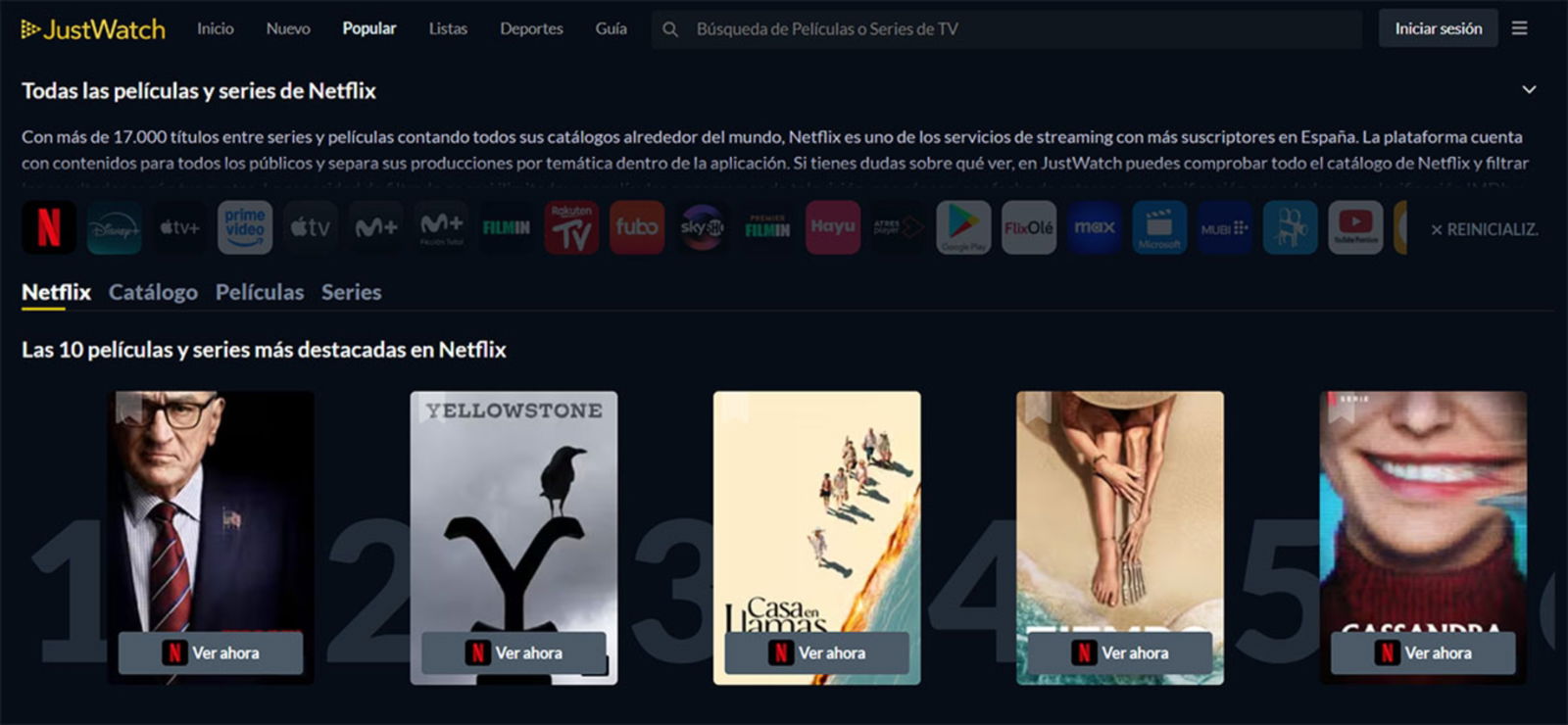
Task: Switch to the Catálogo tab
Action: (x=153, y=292)
